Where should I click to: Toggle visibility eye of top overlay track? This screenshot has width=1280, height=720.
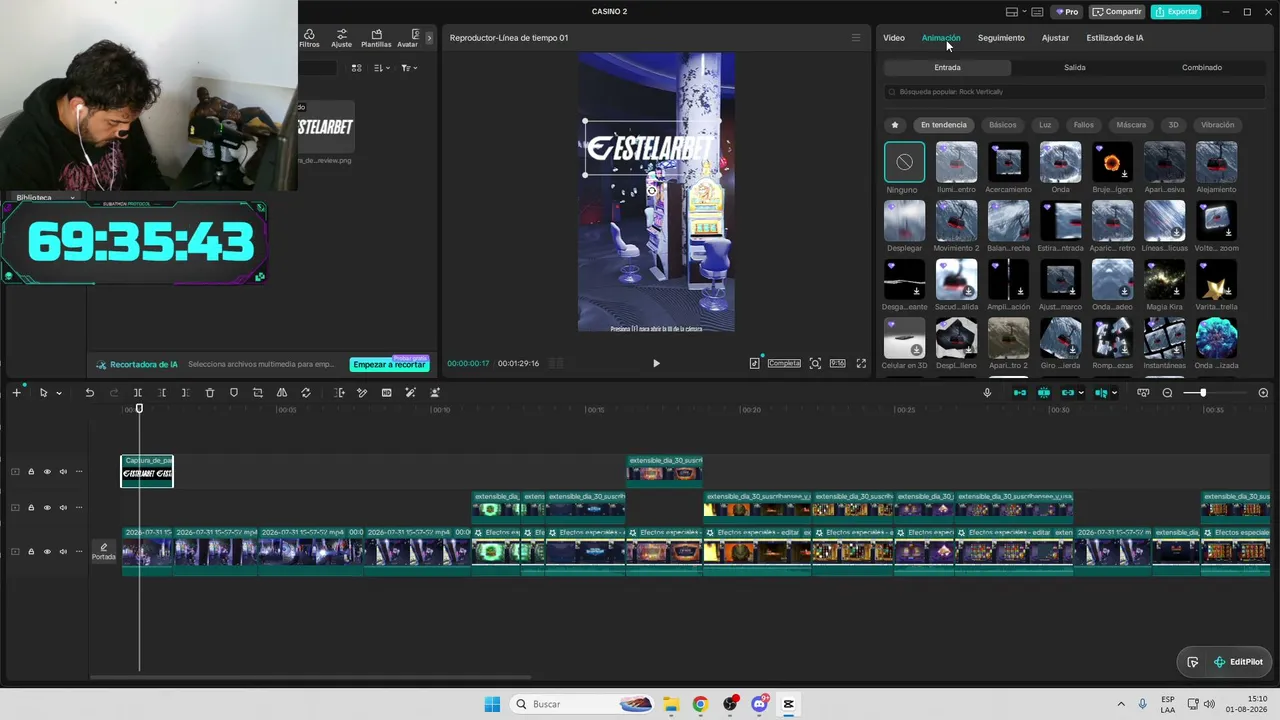coord(47,471)
